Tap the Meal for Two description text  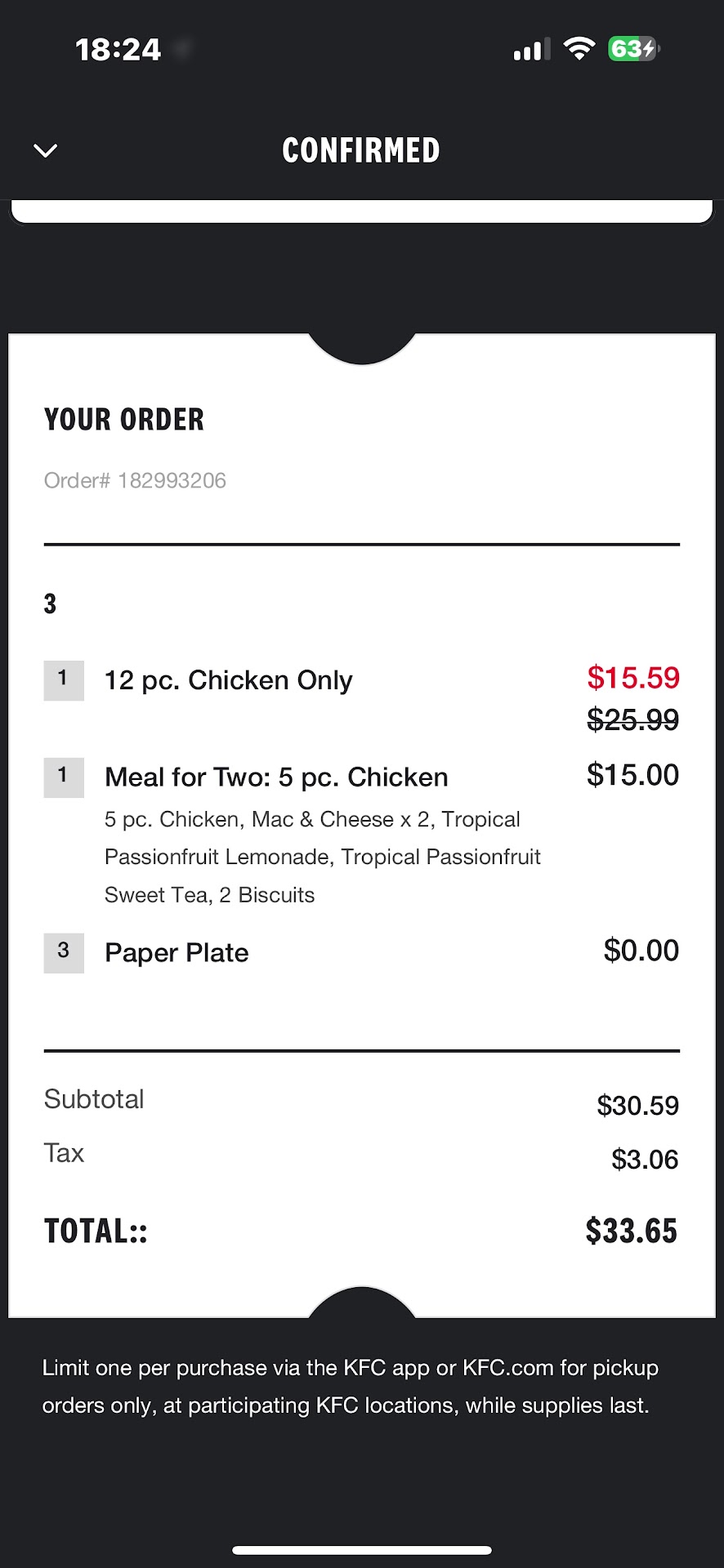pos(322,857)
